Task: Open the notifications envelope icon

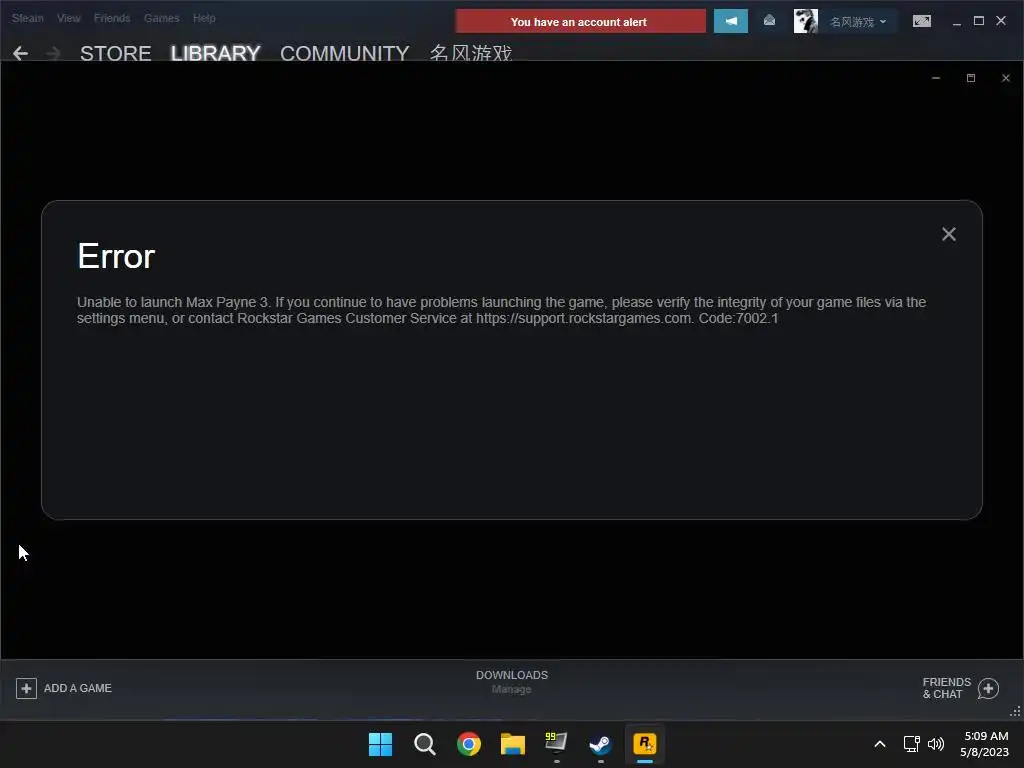Action: pyautogui.click(x=769, y=21)
